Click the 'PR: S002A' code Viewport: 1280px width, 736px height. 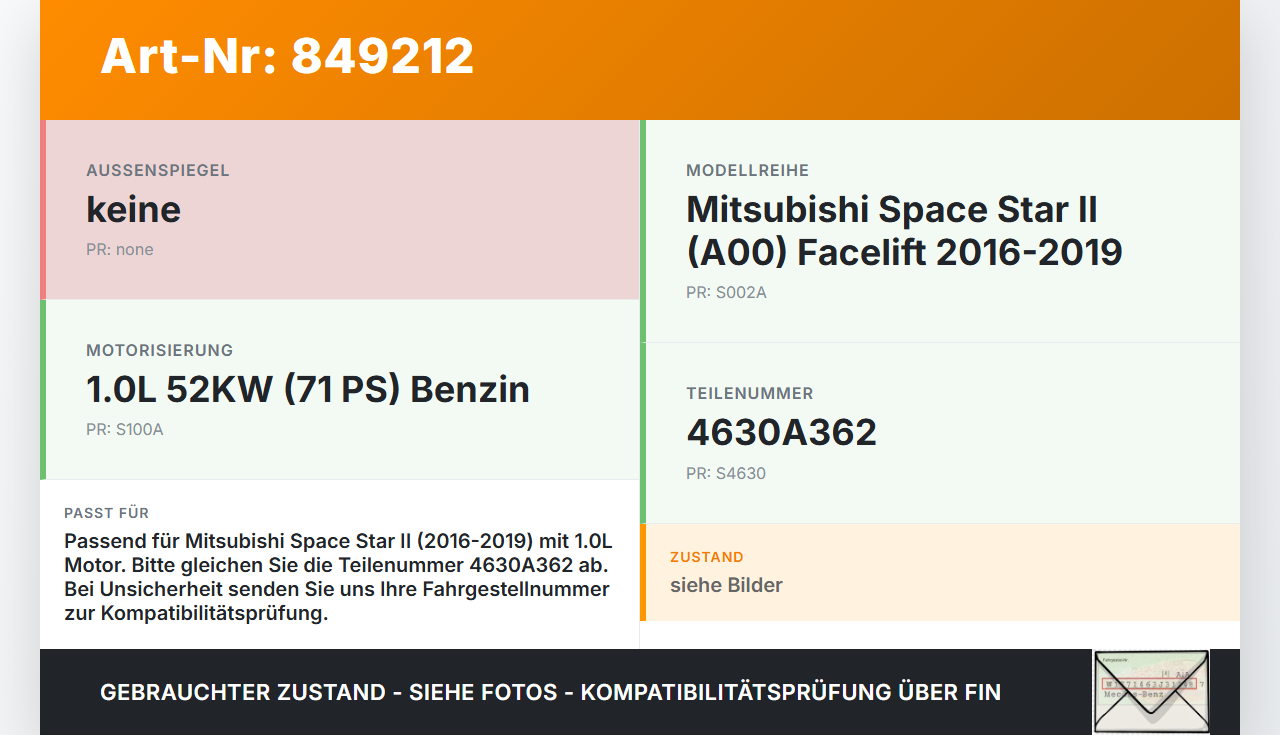(x=726, y=293)
